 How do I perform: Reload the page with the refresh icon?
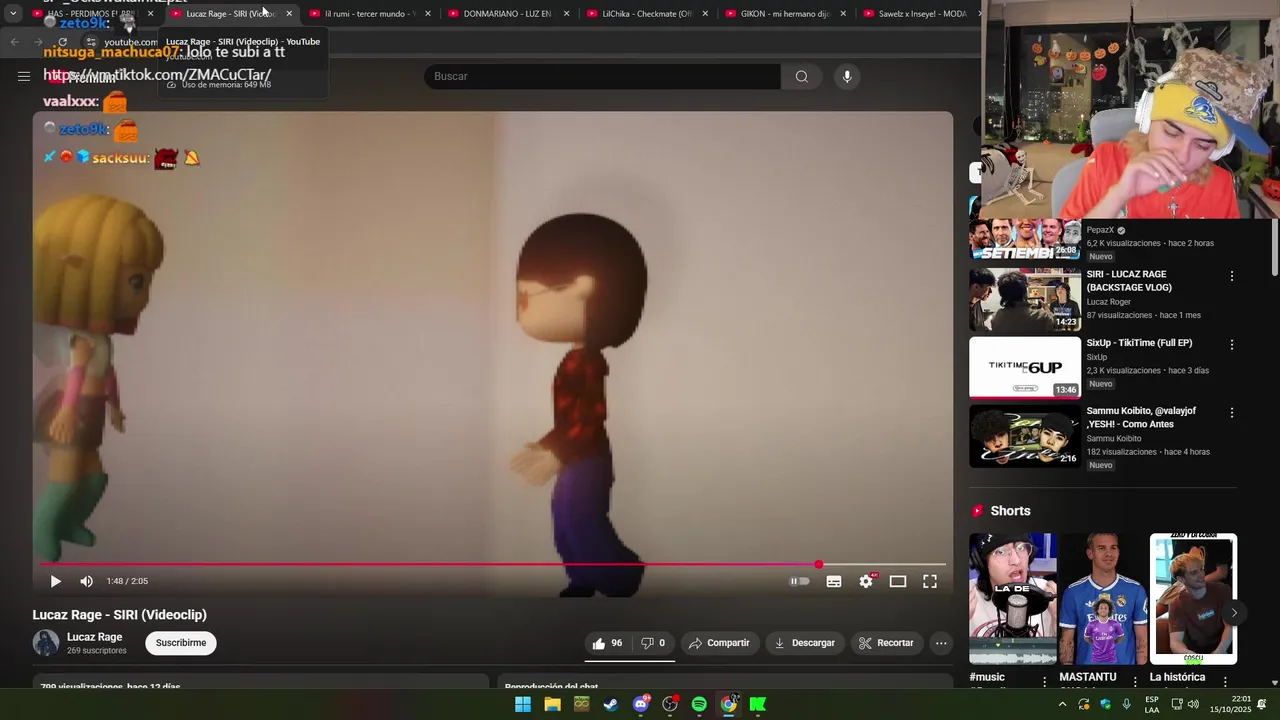coord(63,42)
